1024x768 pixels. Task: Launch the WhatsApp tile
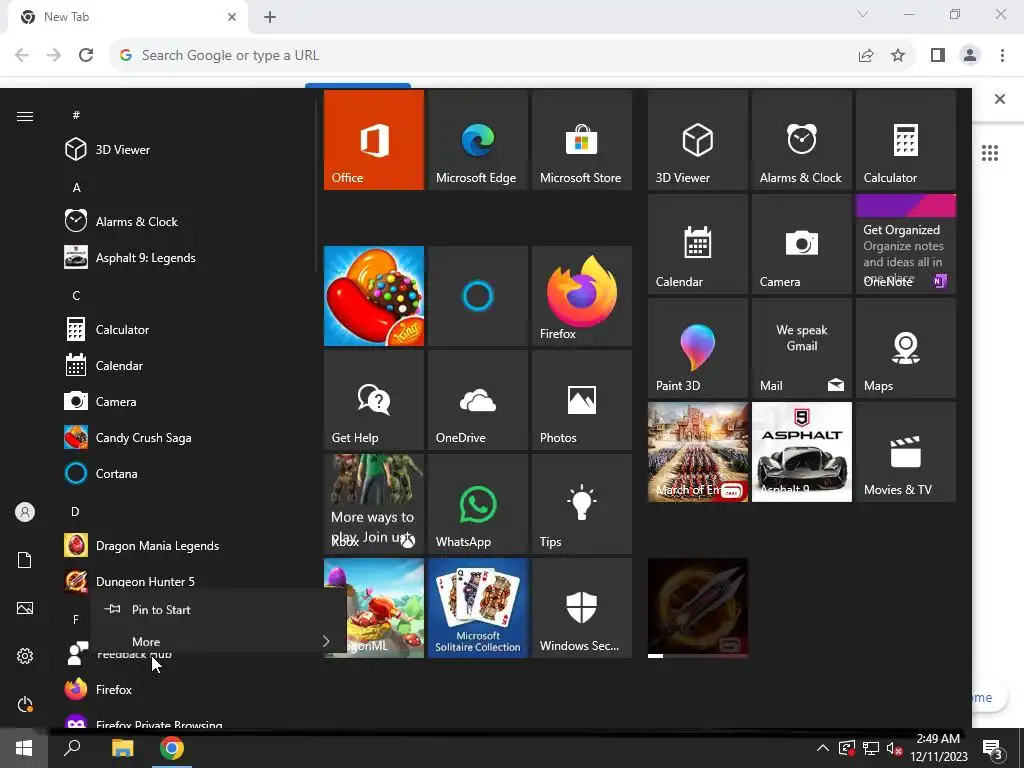pyautogui.click(x=477, y=504)
